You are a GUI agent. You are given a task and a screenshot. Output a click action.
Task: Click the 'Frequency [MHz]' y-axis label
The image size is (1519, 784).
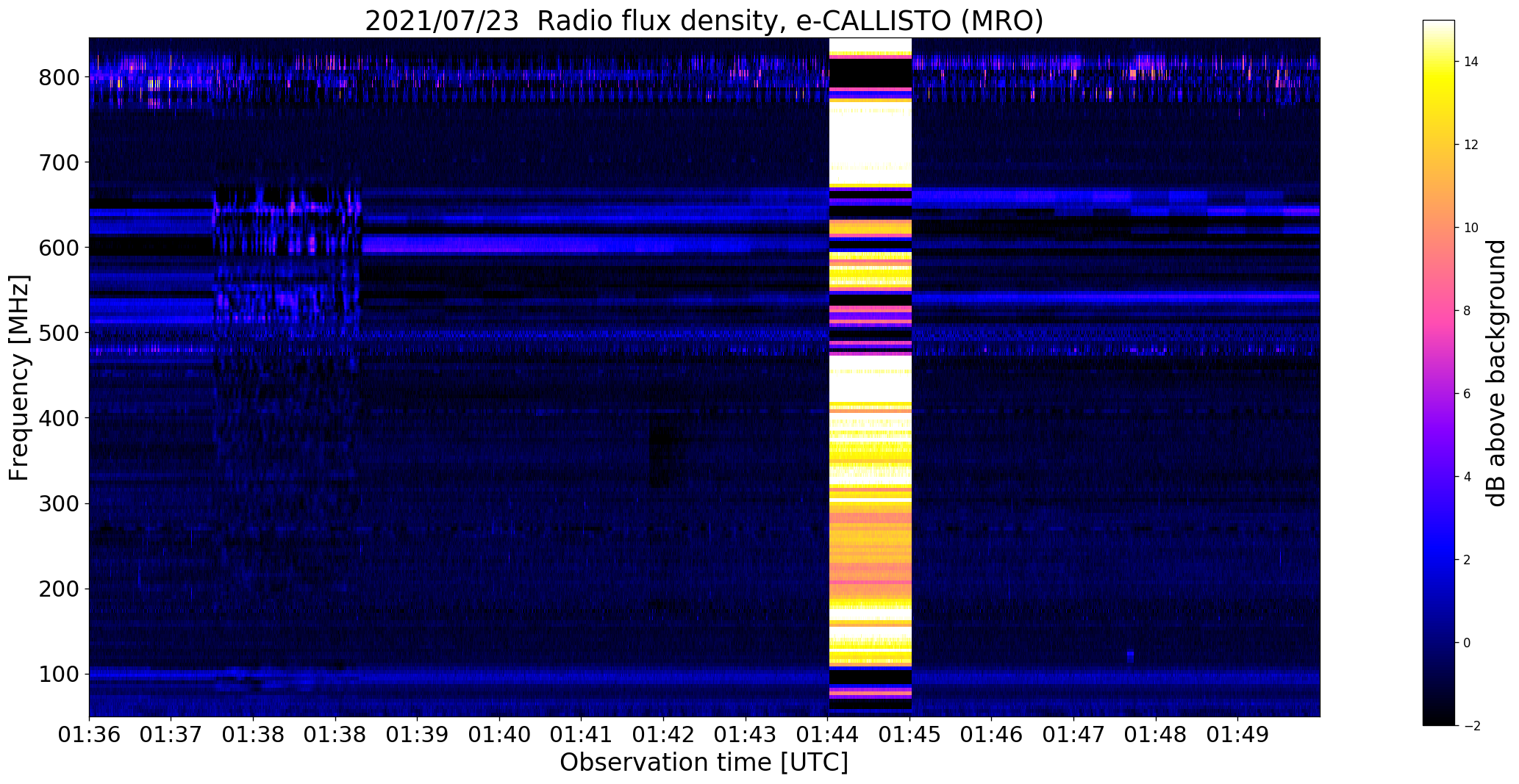click(19, 378)
